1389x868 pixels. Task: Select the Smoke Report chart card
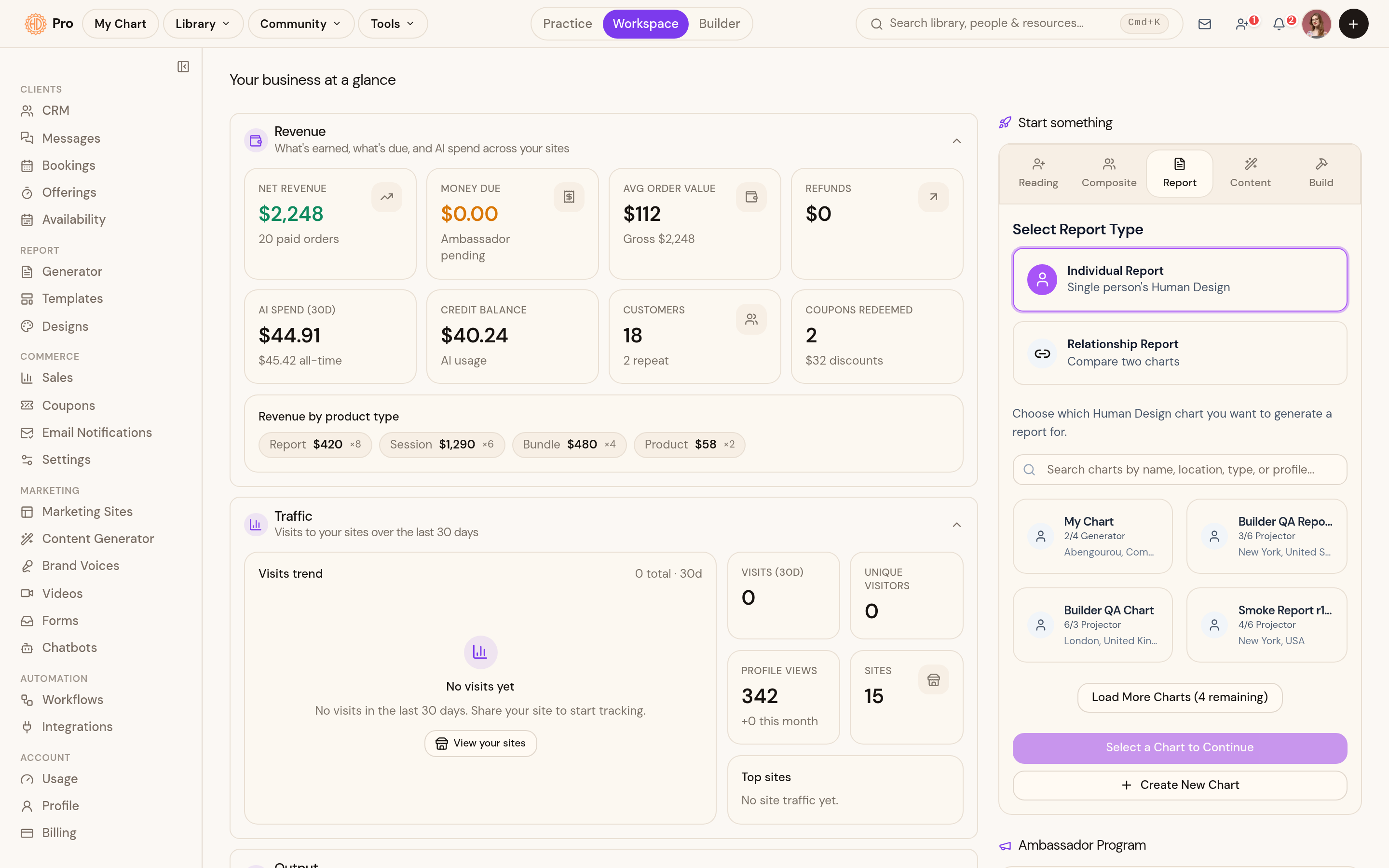[1266, 624]
